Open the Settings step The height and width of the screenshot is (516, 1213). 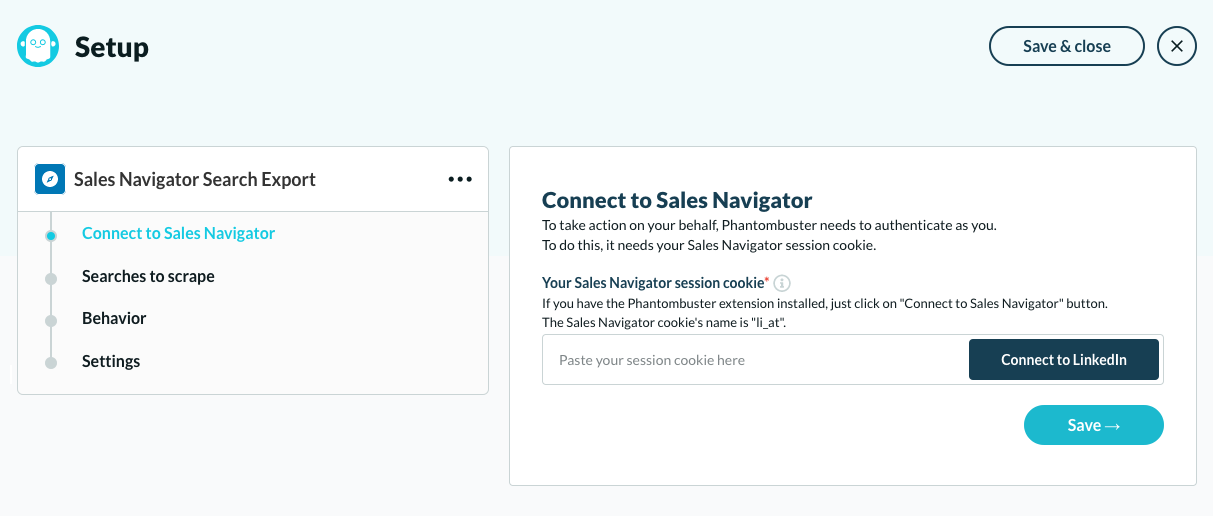click(111, 361)
